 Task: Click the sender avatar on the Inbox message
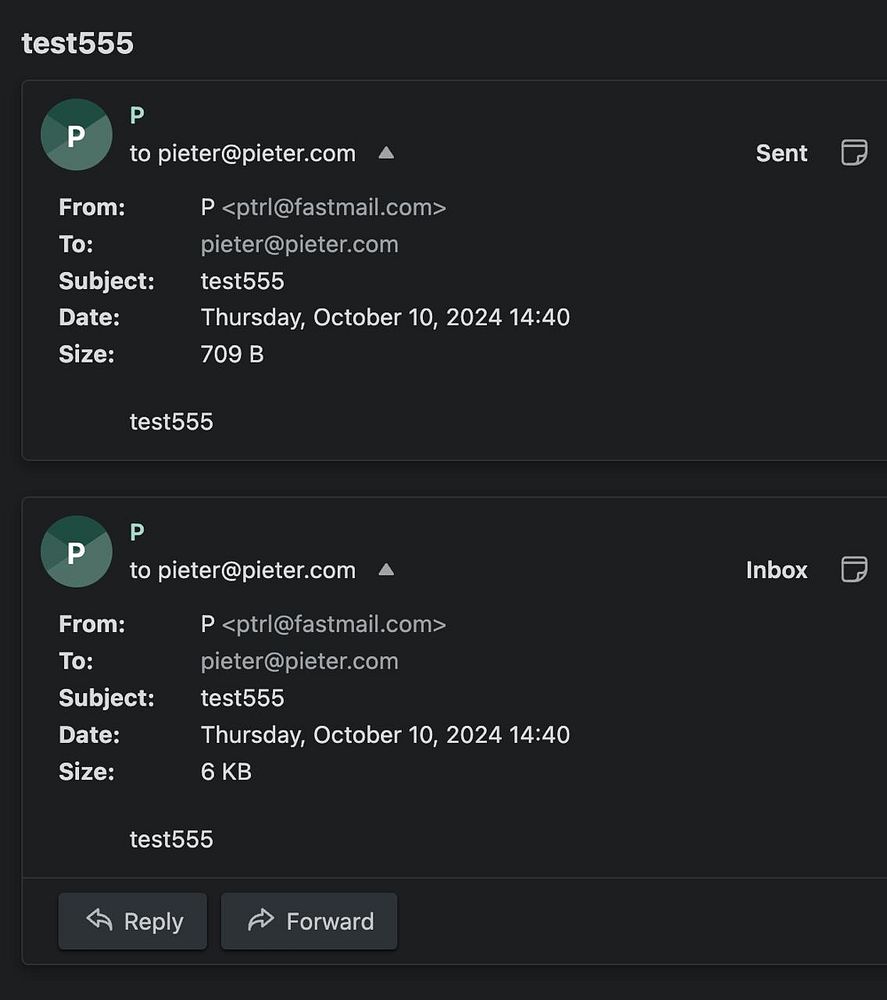pos(76,552)
